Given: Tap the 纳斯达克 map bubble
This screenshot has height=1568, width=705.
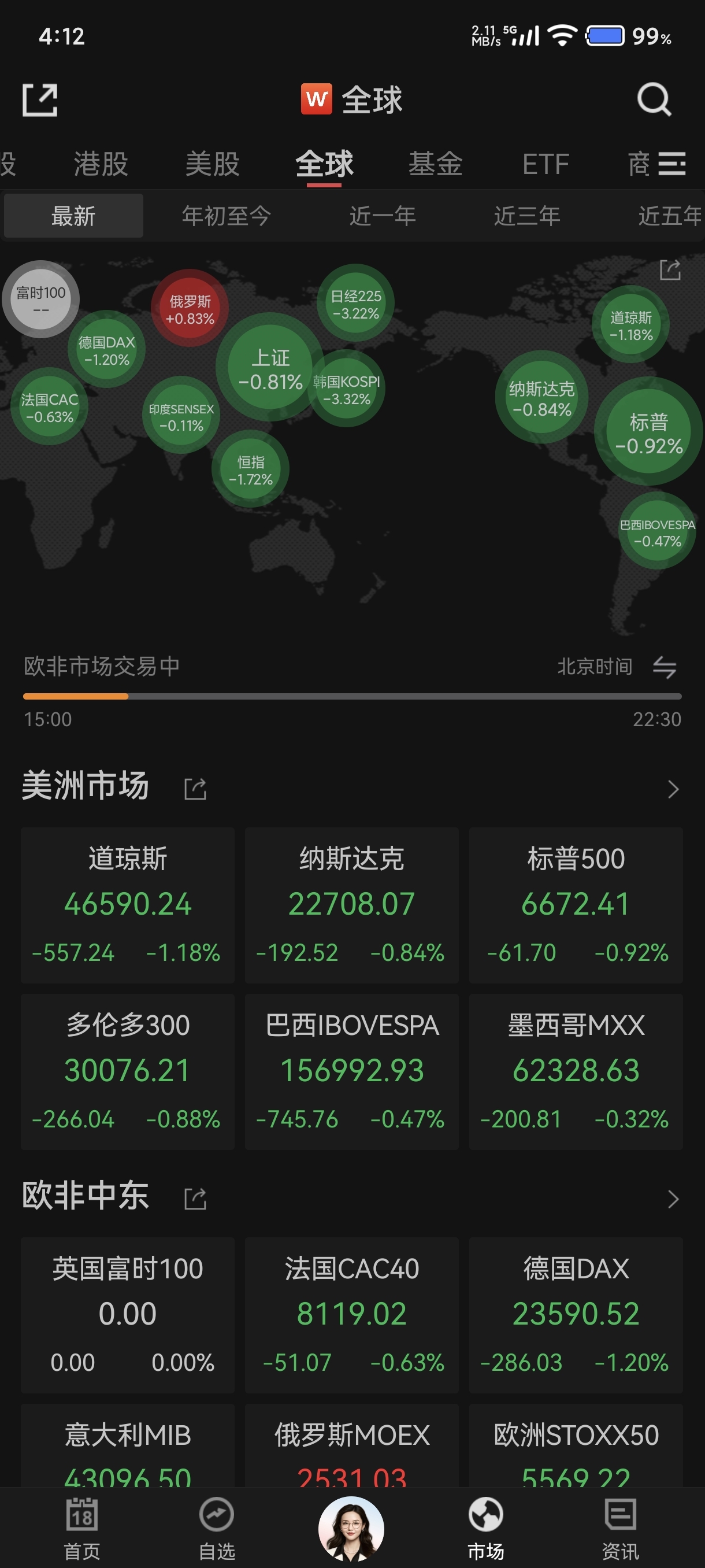Looking at the screenshot, I should point(542,397).
